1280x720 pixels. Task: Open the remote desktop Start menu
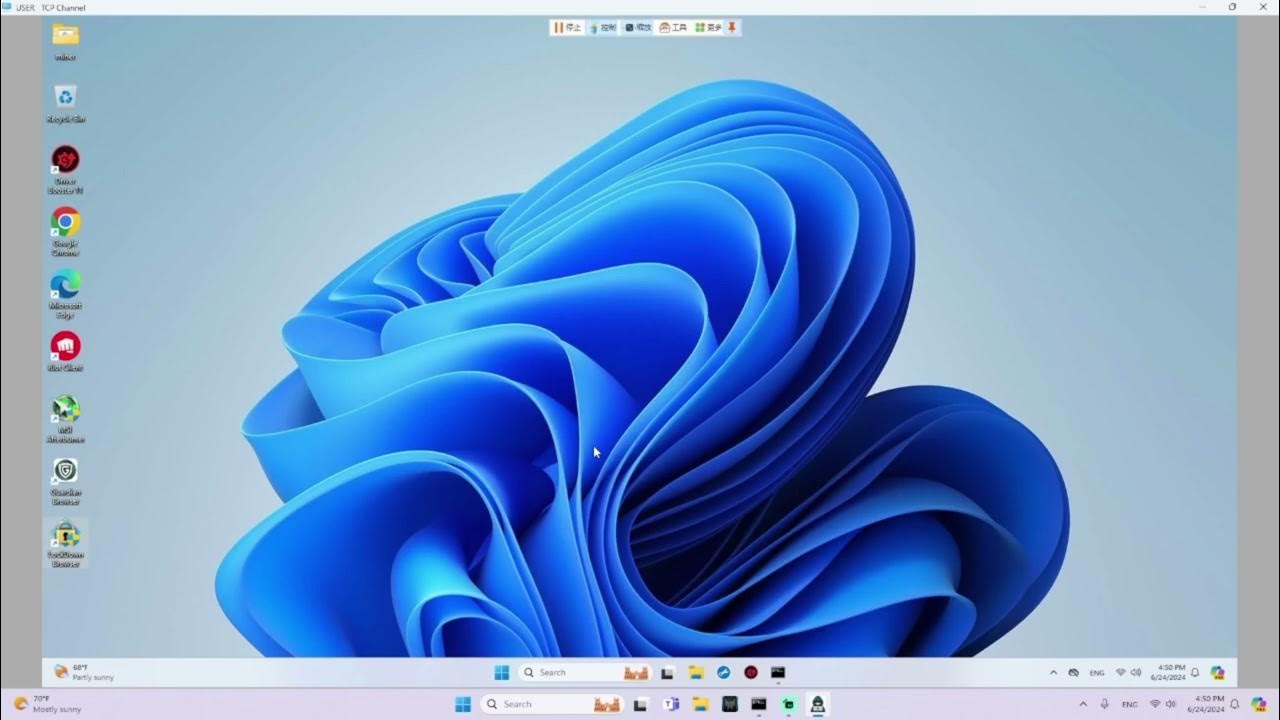[x=502, y=672]
